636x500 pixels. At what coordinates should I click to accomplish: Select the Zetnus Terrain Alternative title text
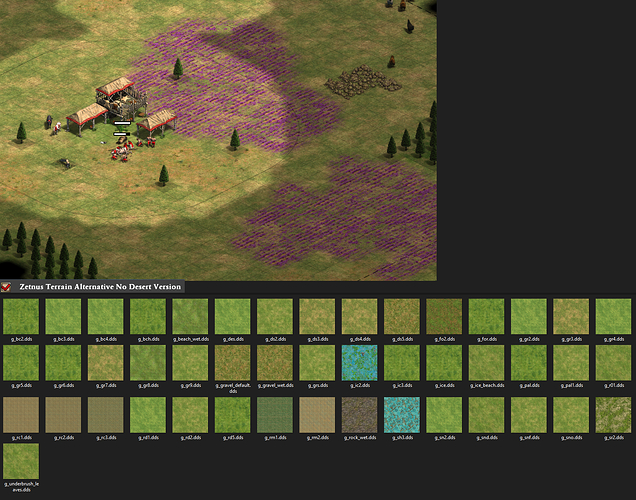100,287
